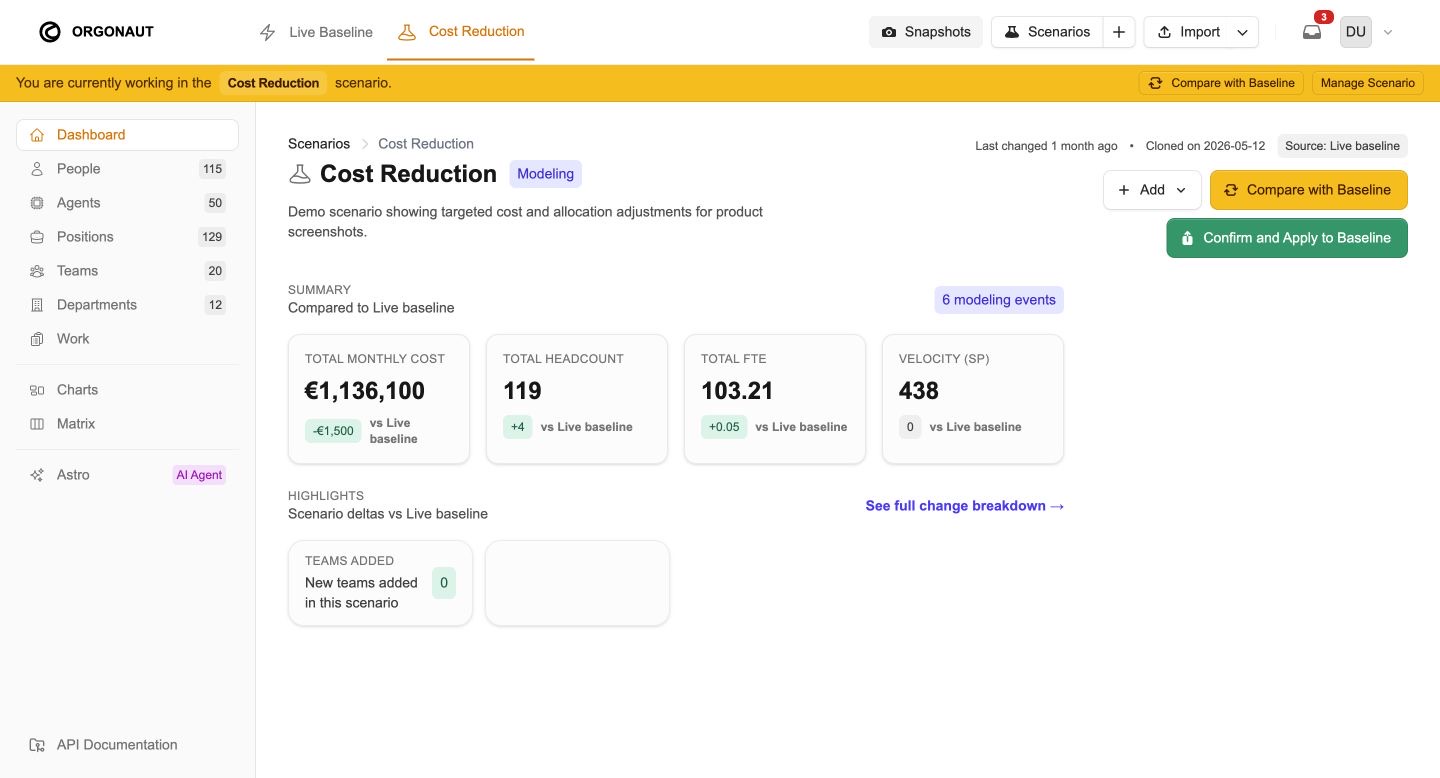Open the inbox notifications icon
Screen dimensions: 1440x778
click(x=1311, y=32)
